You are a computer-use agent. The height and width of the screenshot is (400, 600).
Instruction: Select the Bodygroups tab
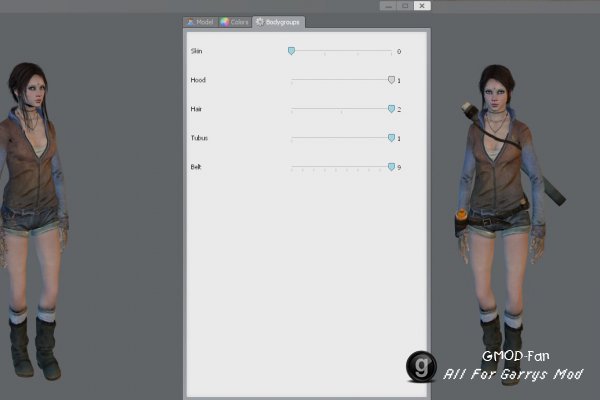coord(279,22)
